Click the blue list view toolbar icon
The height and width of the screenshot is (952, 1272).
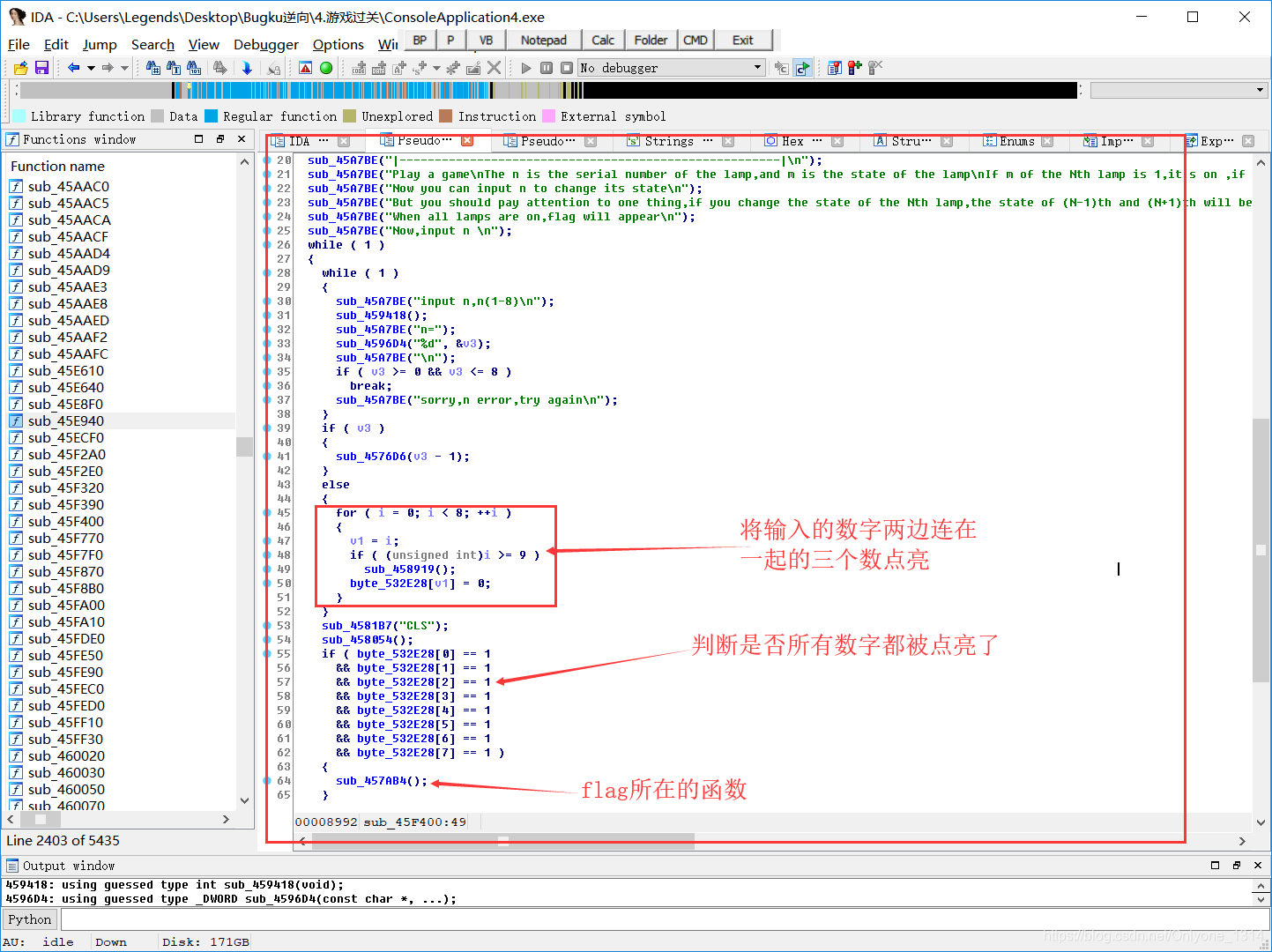click(835, 68)
